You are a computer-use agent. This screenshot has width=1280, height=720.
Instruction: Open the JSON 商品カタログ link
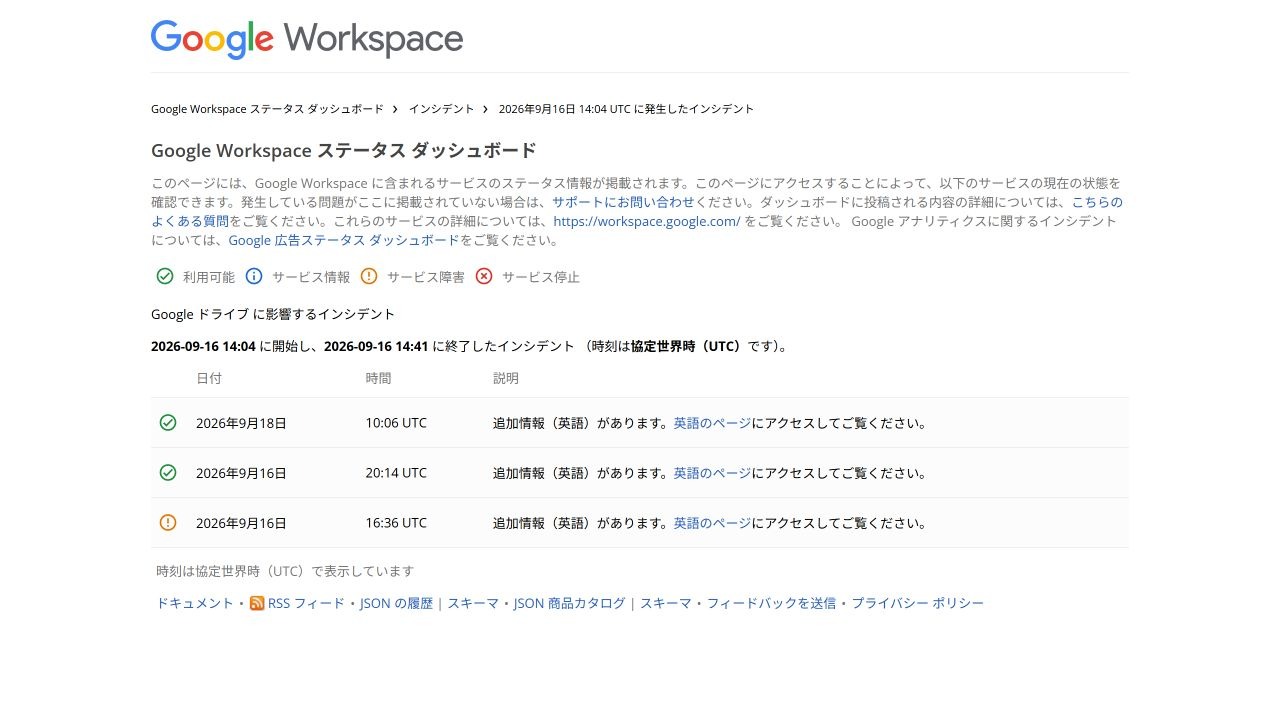pyautogui.click(x=570, y=603)
